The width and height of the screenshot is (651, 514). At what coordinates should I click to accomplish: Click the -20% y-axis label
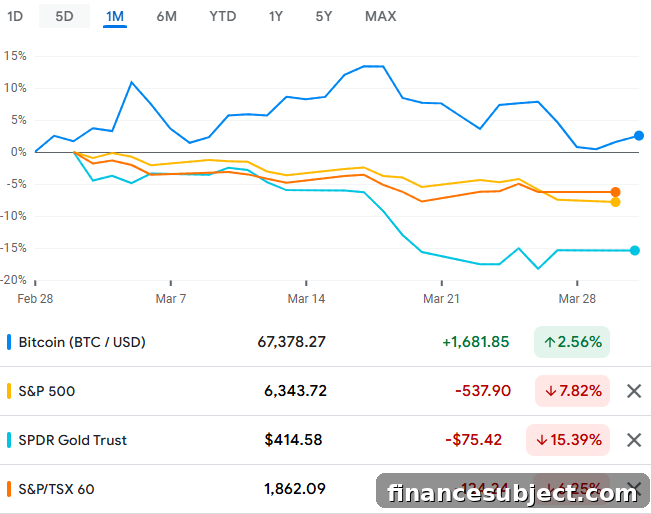[13, 280]
